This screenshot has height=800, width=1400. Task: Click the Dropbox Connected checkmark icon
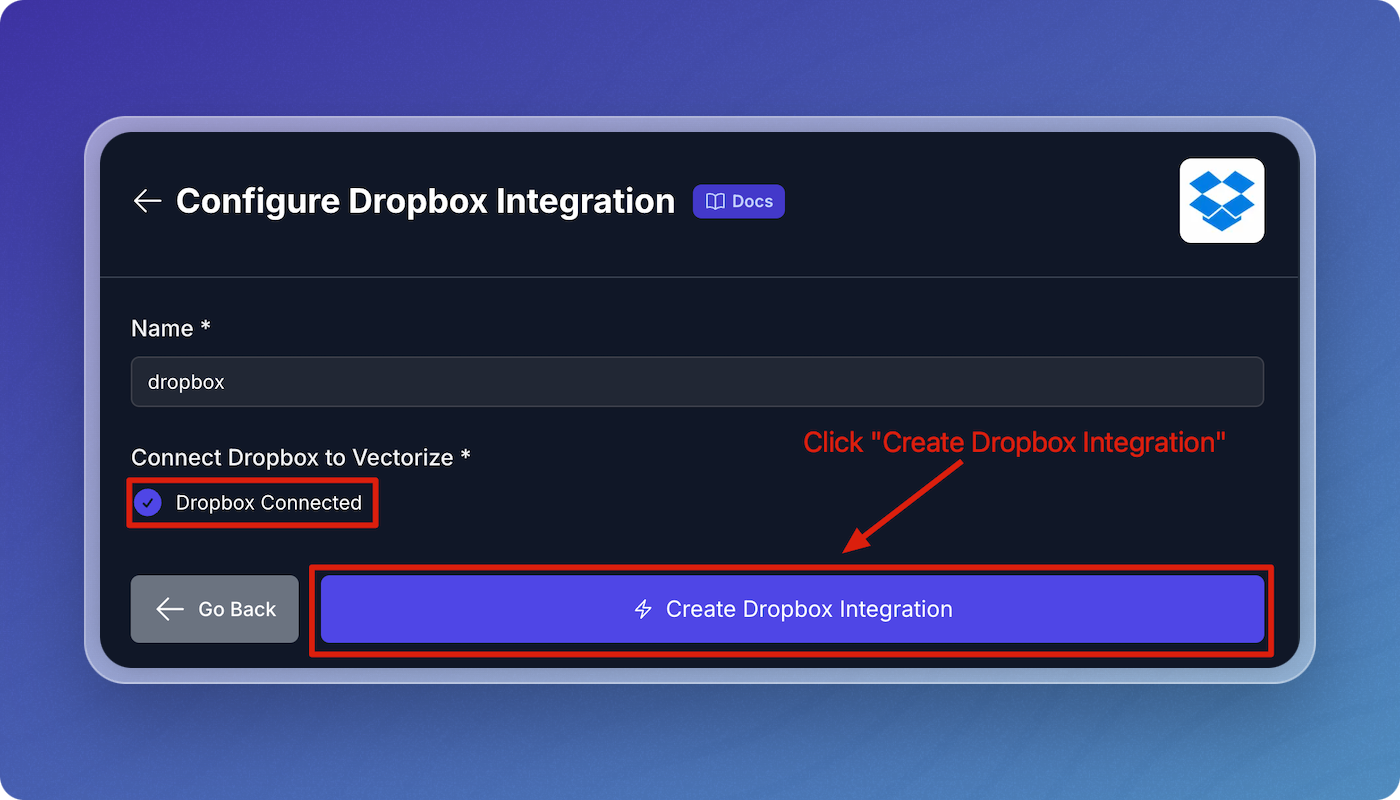click(x=148, y=502)
